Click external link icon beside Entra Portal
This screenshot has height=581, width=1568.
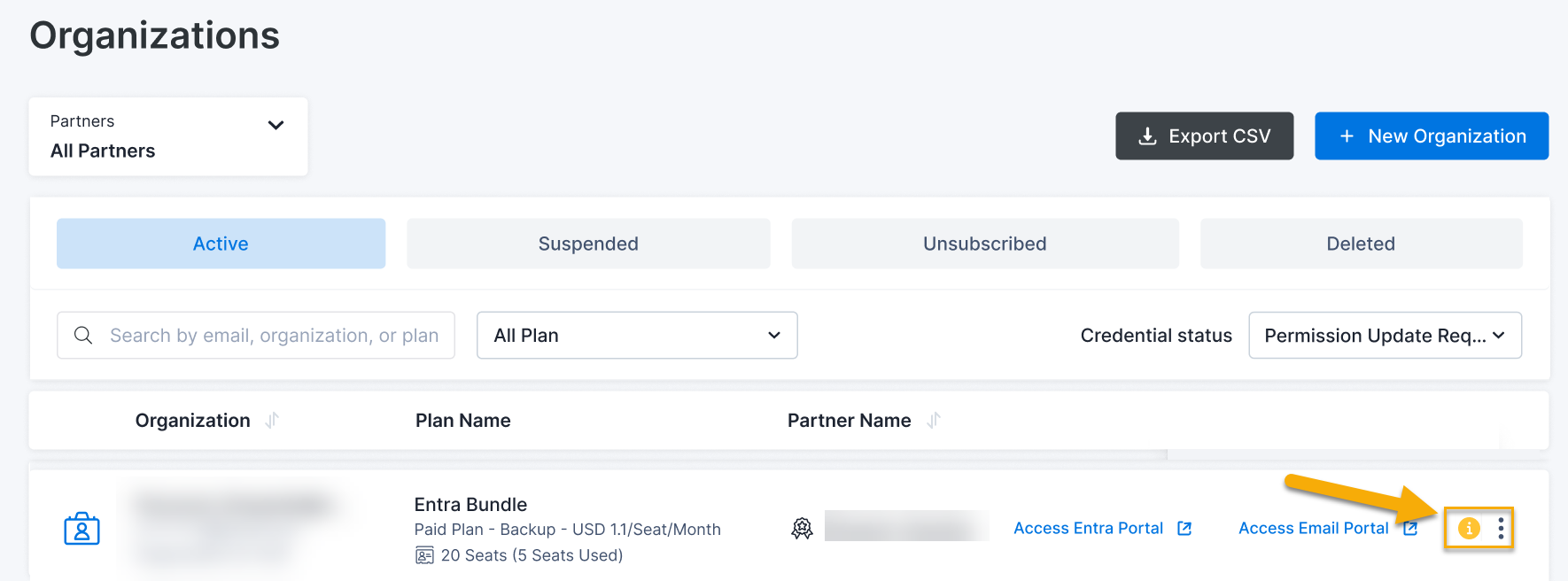[1184, 529]
